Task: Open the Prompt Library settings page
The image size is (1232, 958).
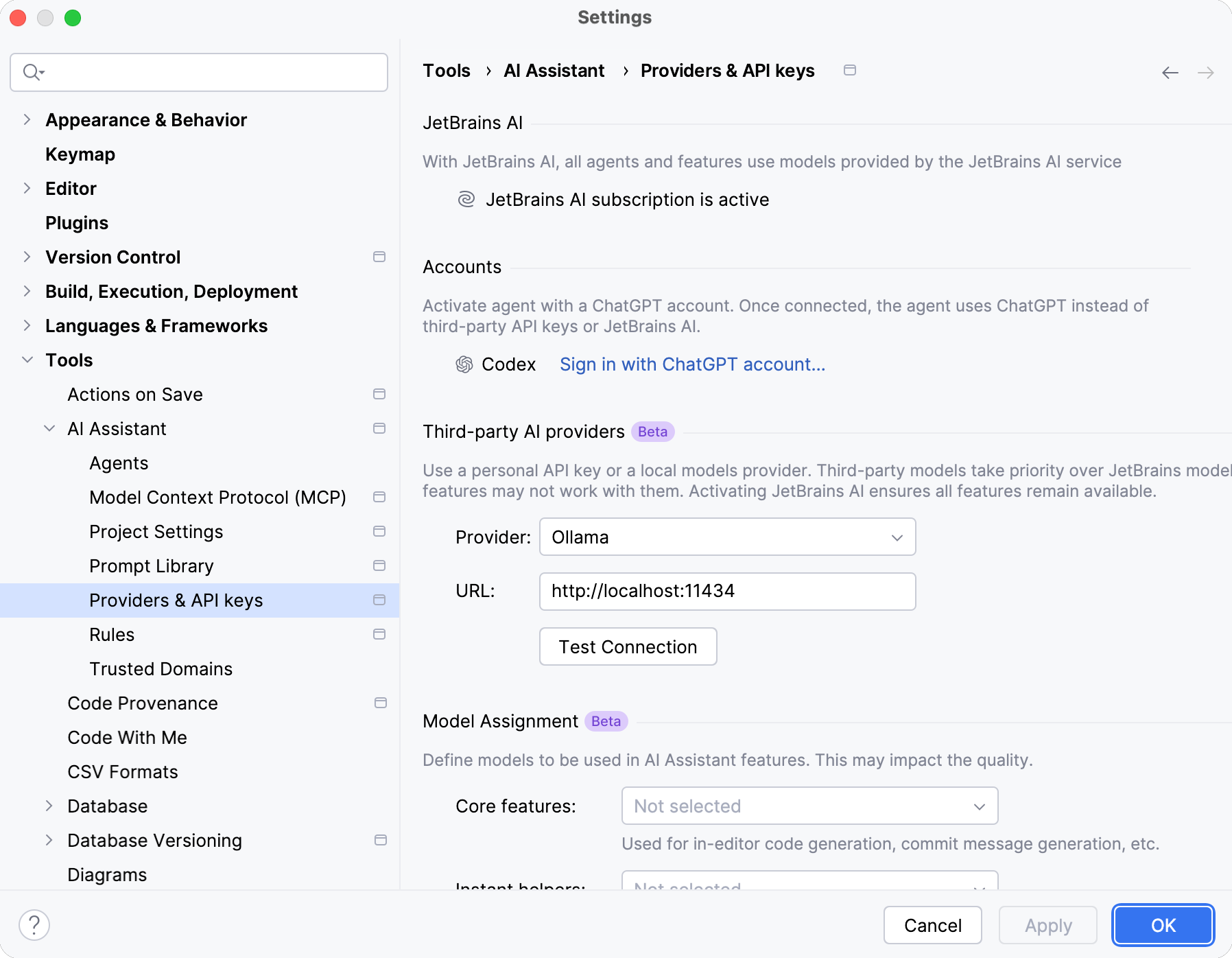Action: click(152, 566)
